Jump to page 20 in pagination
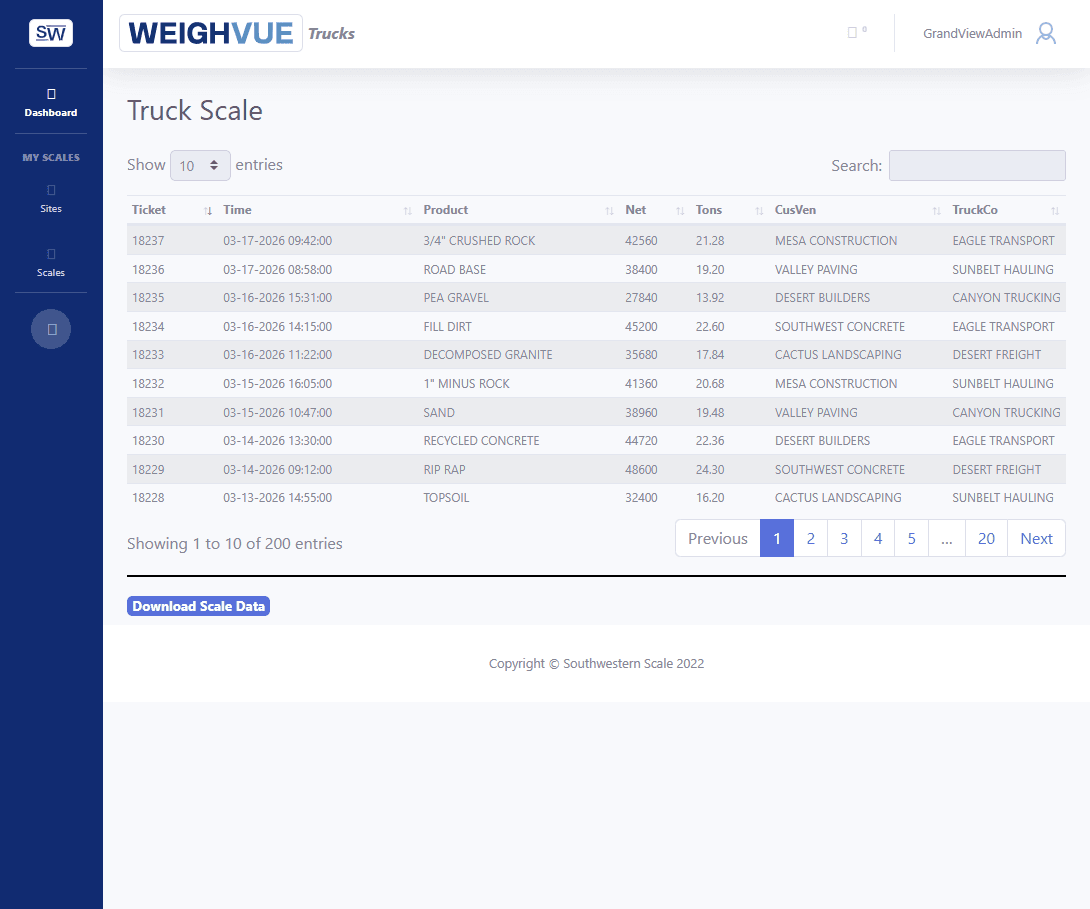 pyautogui.click(x=985, y=538)
